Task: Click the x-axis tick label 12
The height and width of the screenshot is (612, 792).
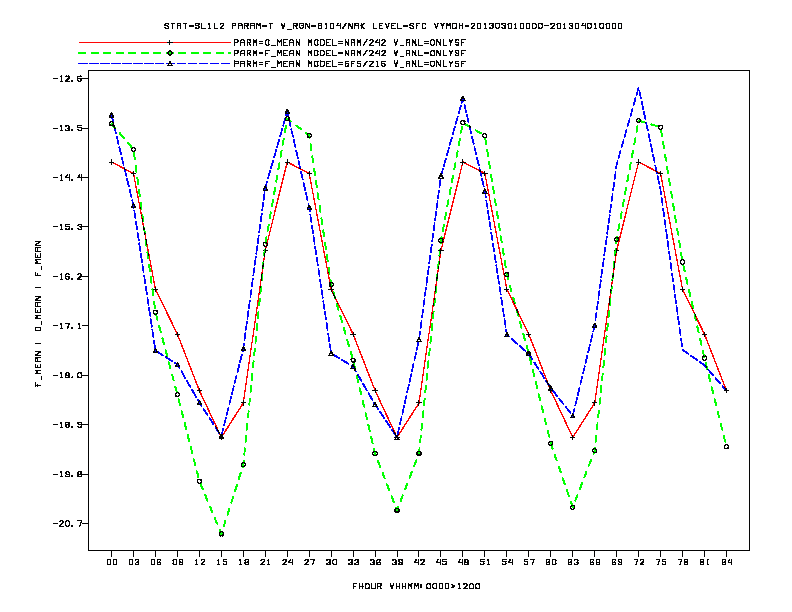Action: [x=200, y=562]
